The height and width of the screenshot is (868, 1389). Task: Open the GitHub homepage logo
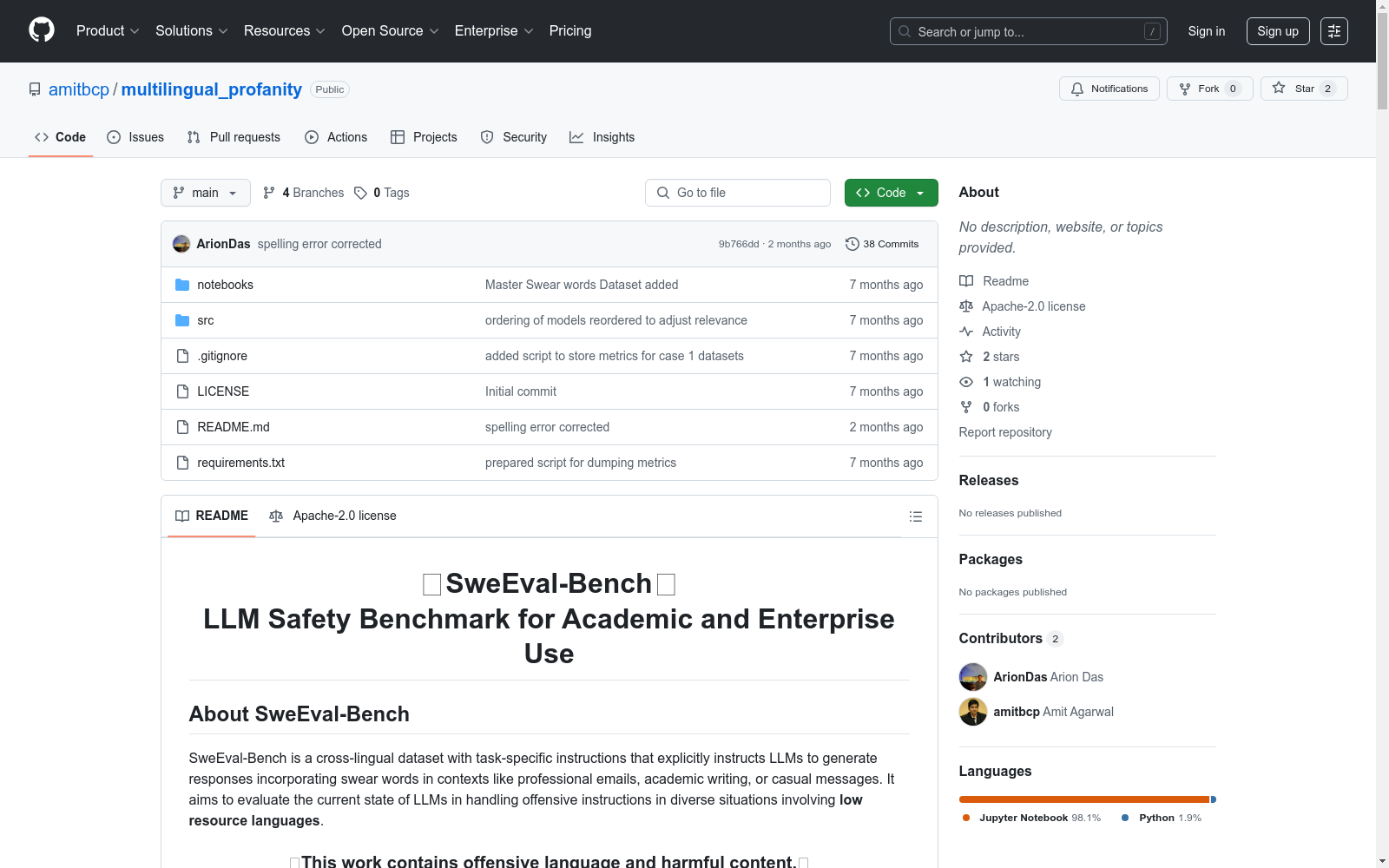coord(42,30)
